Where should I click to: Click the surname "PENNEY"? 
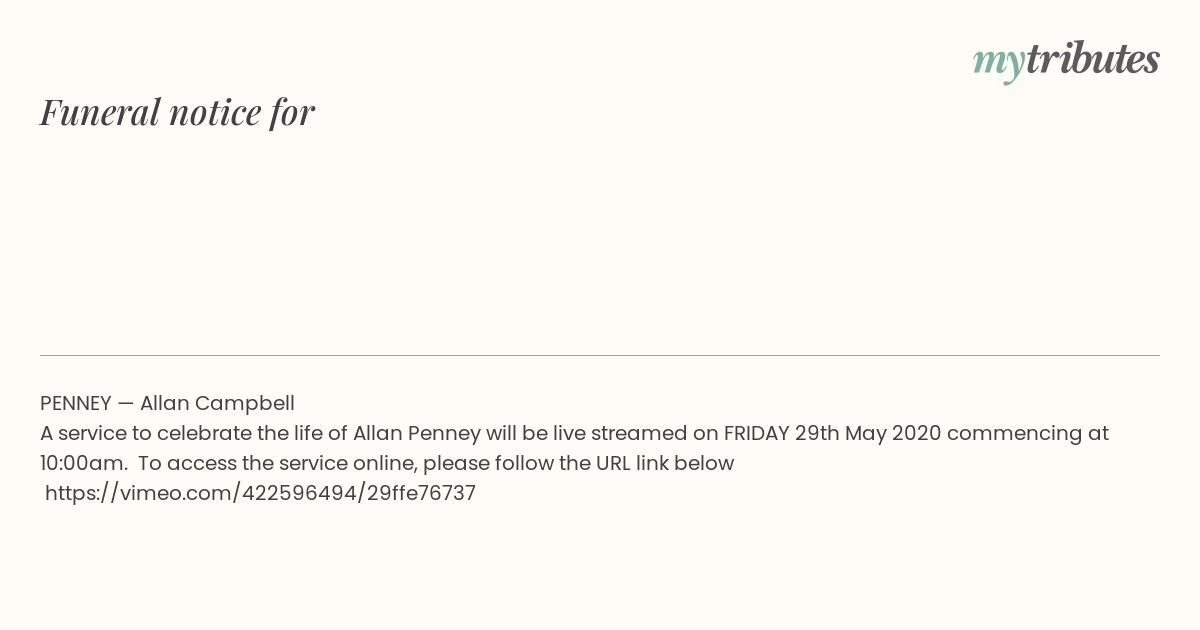(x=75, y=403)
